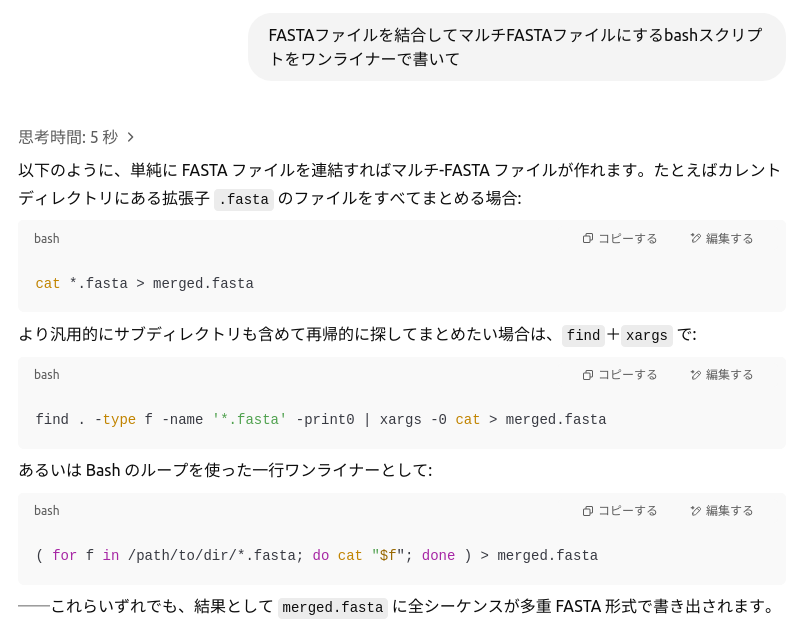Copy the find xargs code block

[620, 375]
